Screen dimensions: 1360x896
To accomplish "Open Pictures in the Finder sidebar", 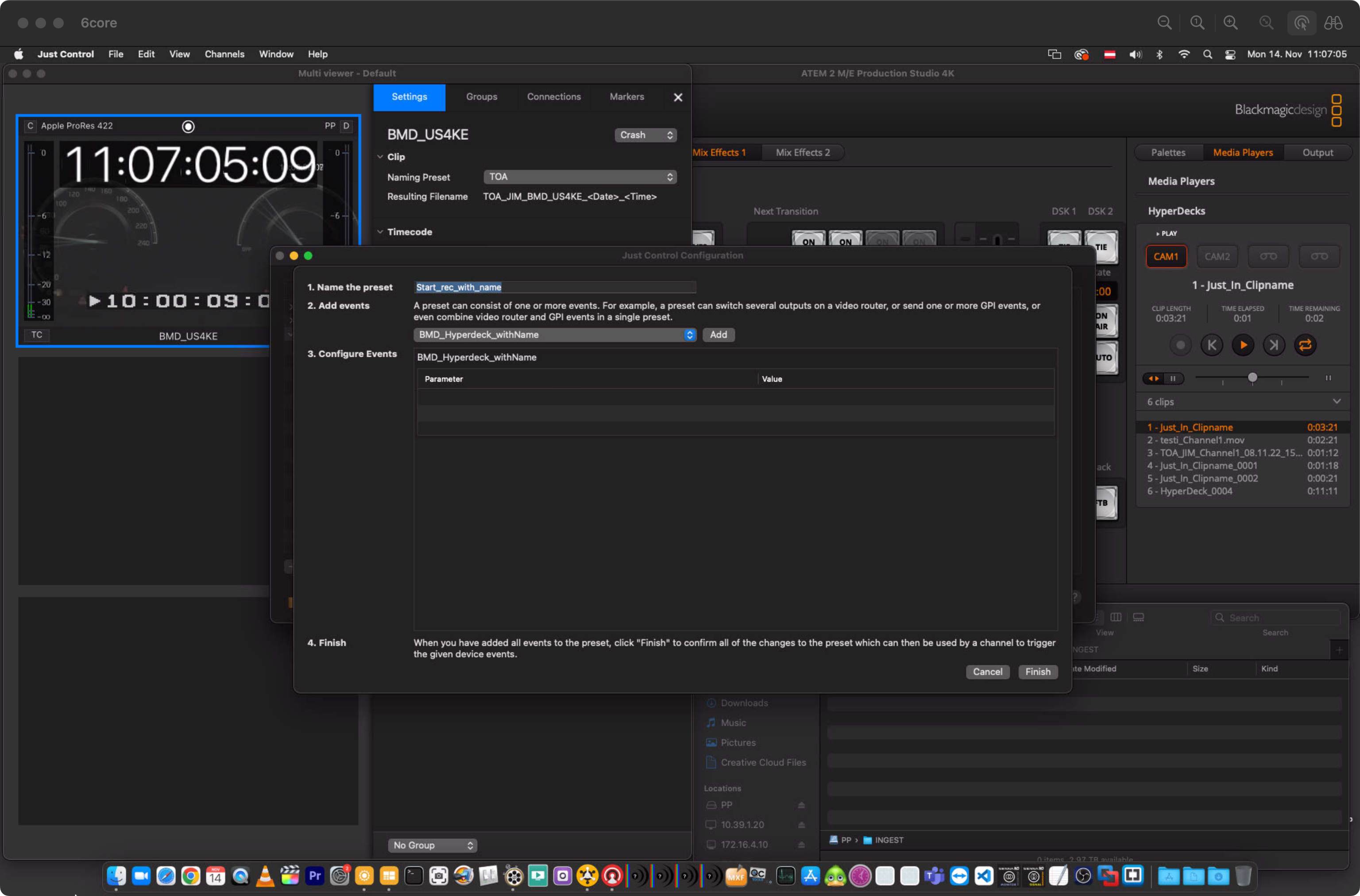I will [x=738, y=742].
